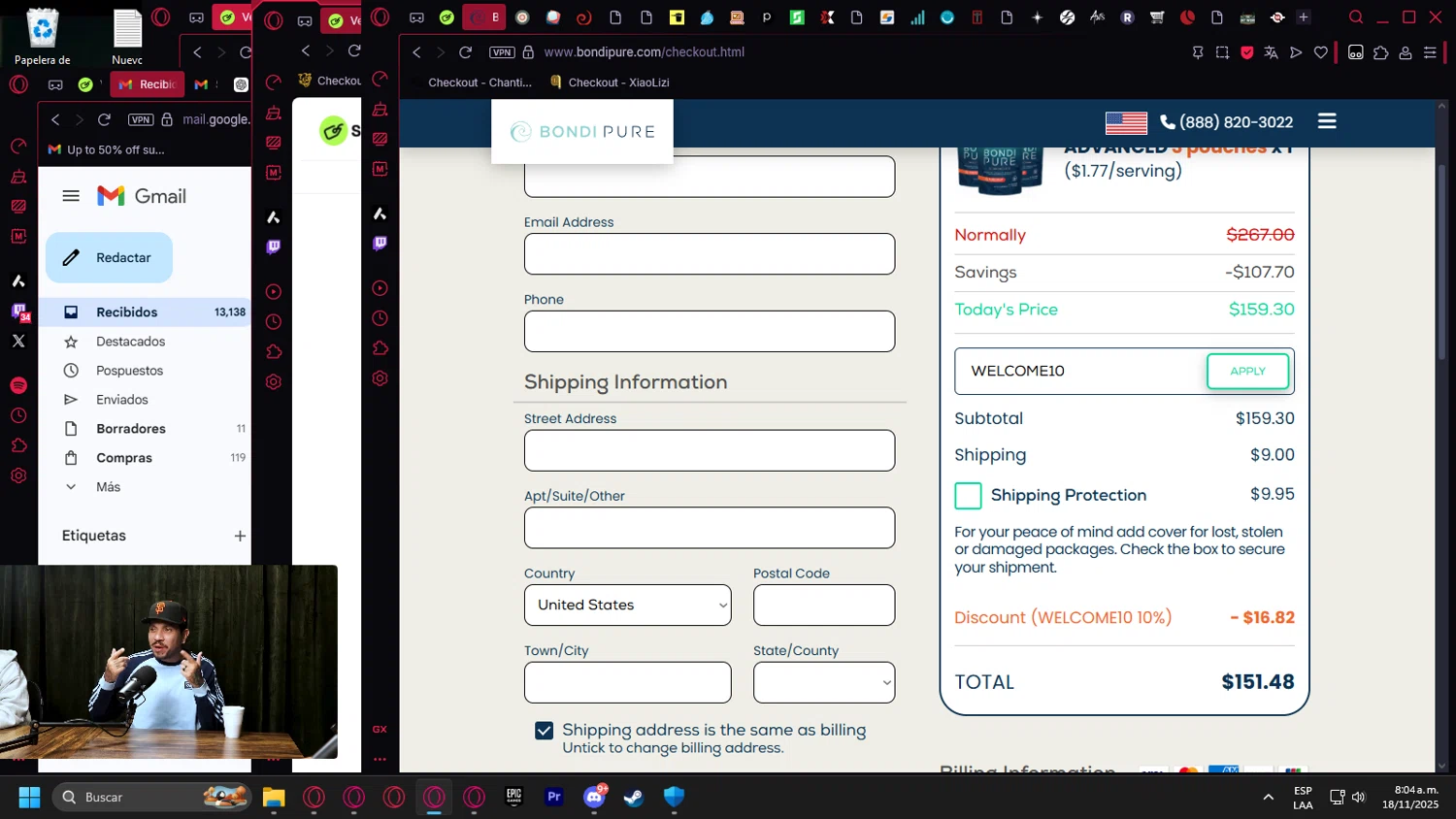Open the Pospuestos folder in Gmail
The height and width of the screenshot is (819, 1456).
145,371
